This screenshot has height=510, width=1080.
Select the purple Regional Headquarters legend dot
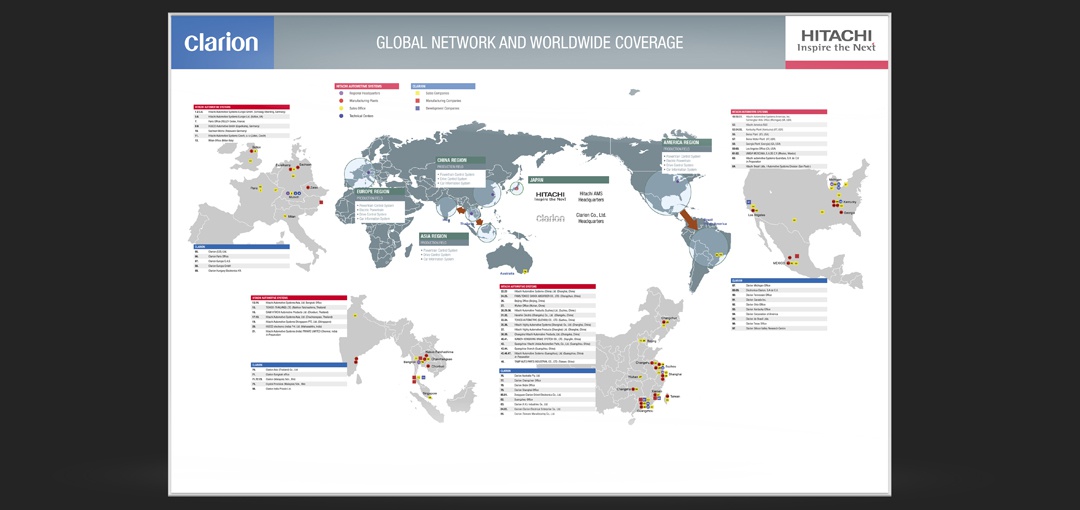pos(341,93)
